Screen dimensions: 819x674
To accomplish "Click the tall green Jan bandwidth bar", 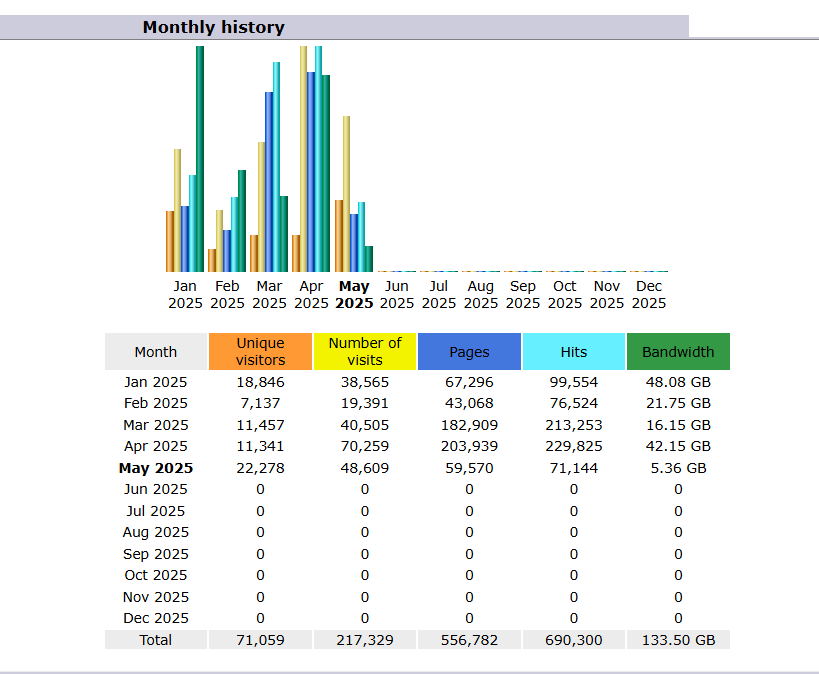I will tap(200, 160).
